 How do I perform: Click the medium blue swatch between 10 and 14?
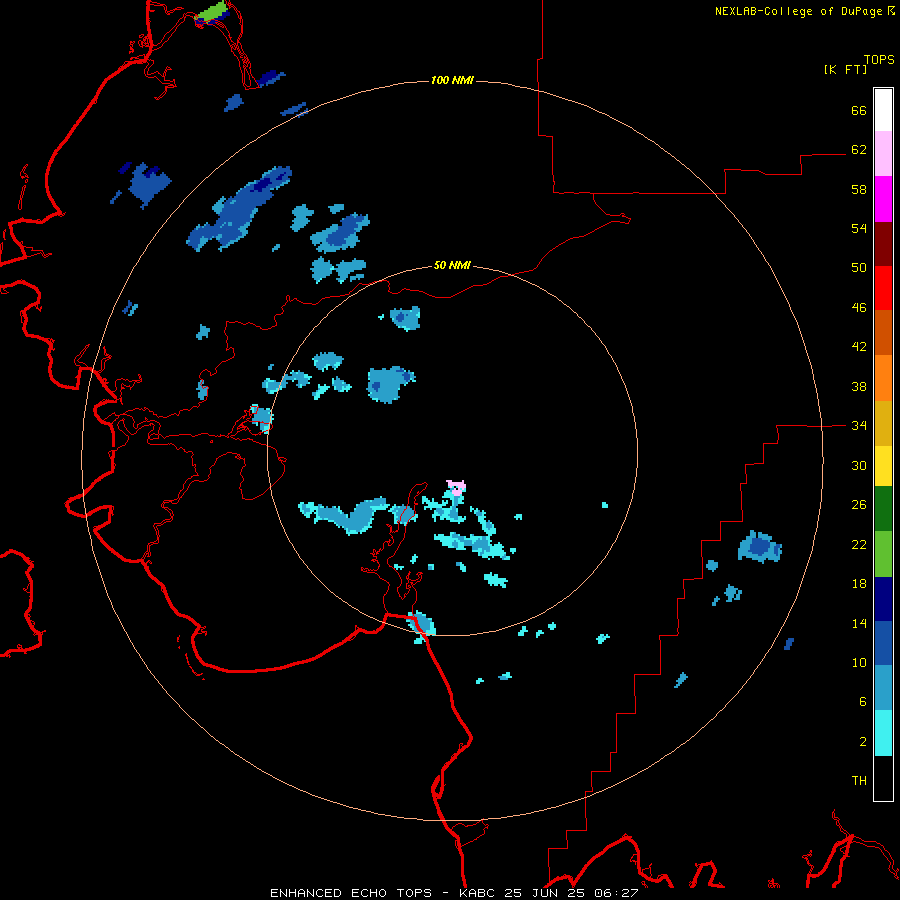[x=883, y=643]
